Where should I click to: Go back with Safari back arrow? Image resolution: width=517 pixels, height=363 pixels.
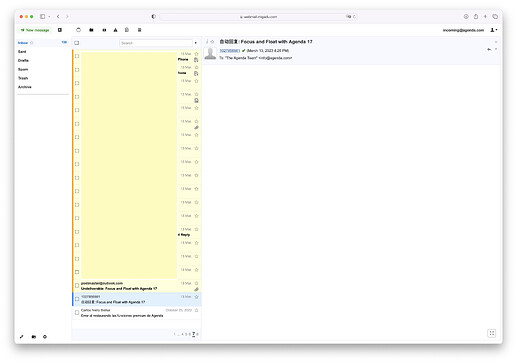[58, 16]
